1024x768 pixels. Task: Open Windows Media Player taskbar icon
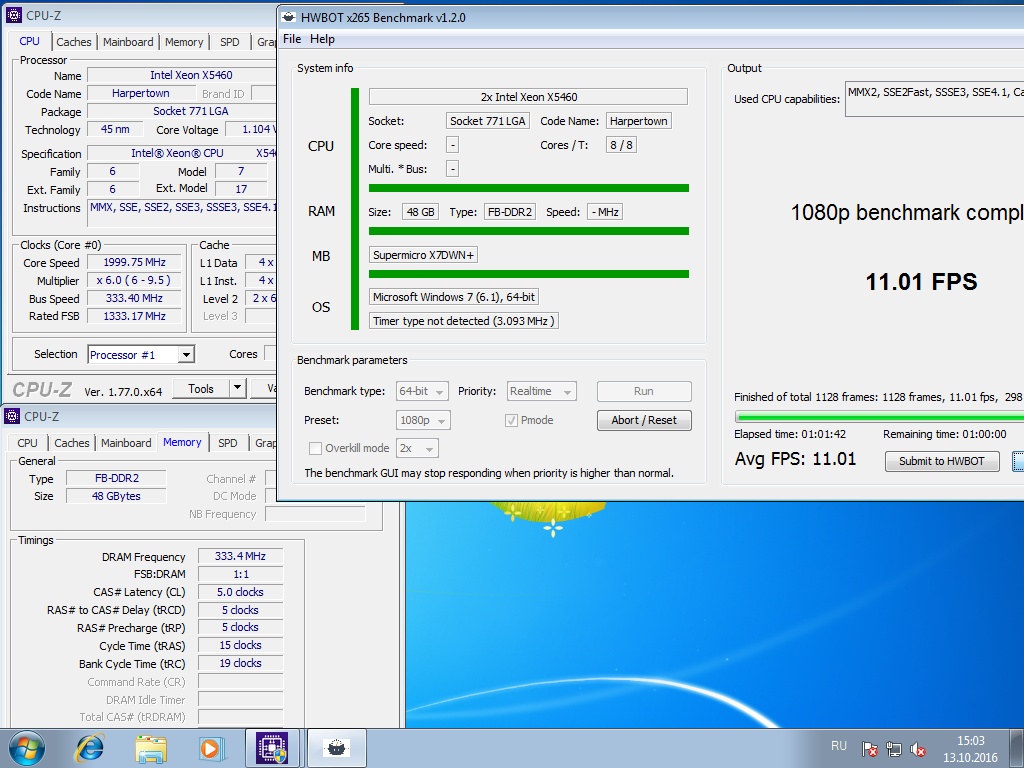(211, 748)
